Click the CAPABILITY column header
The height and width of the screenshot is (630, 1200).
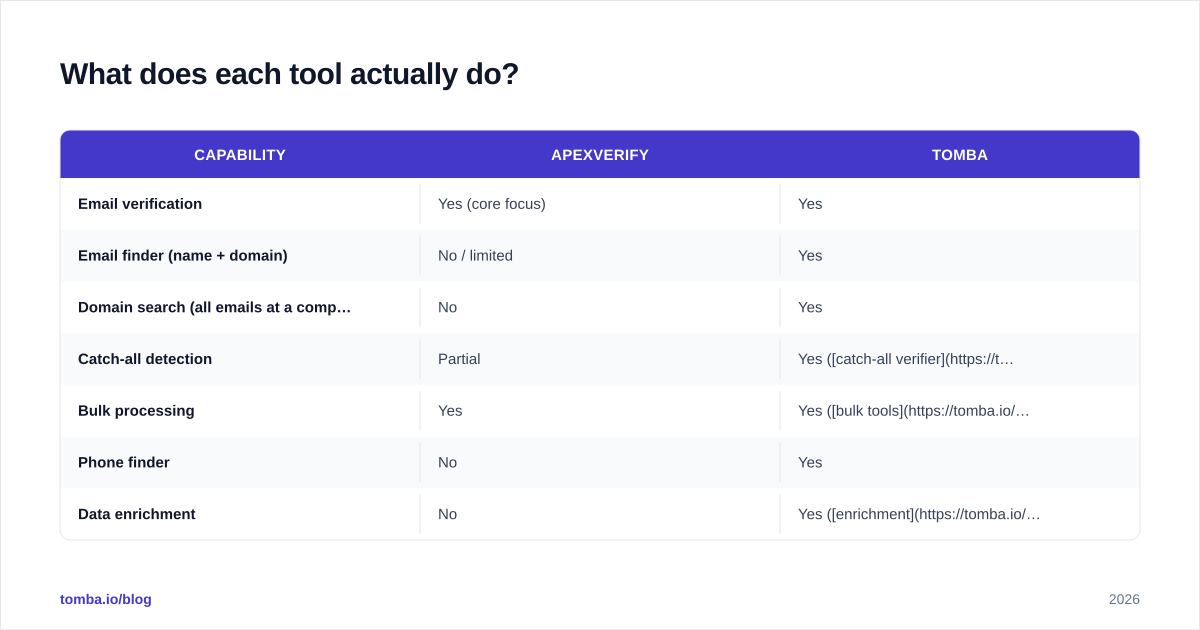(240, 155)
